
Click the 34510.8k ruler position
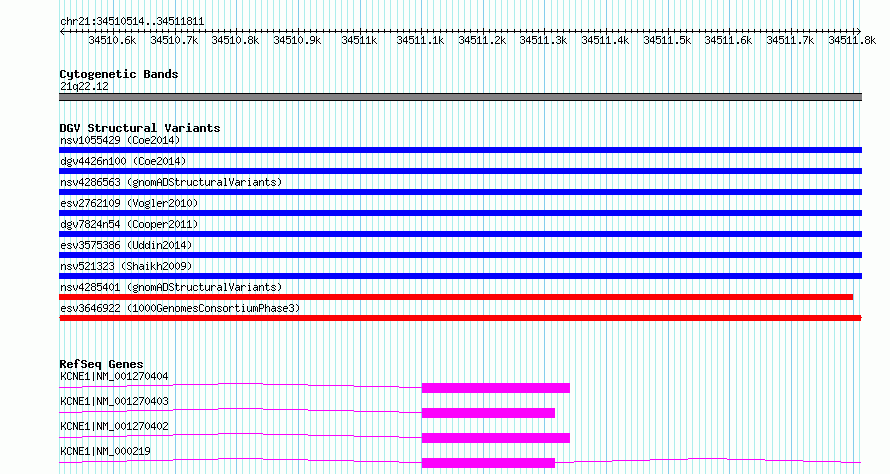point(236,40)
